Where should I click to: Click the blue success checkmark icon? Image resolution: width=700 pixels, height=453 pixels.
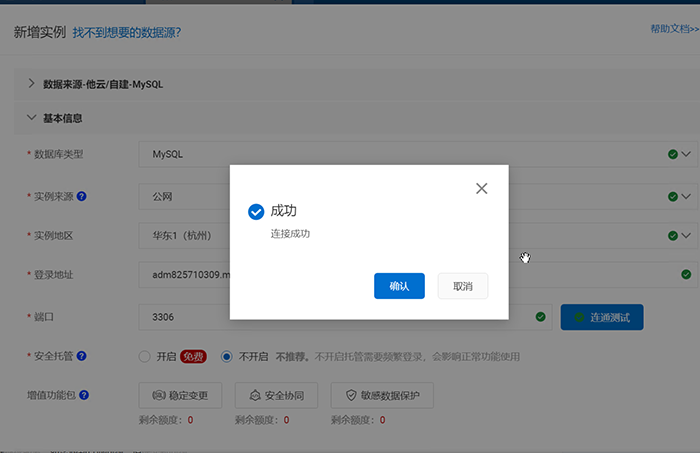[256, 211]
